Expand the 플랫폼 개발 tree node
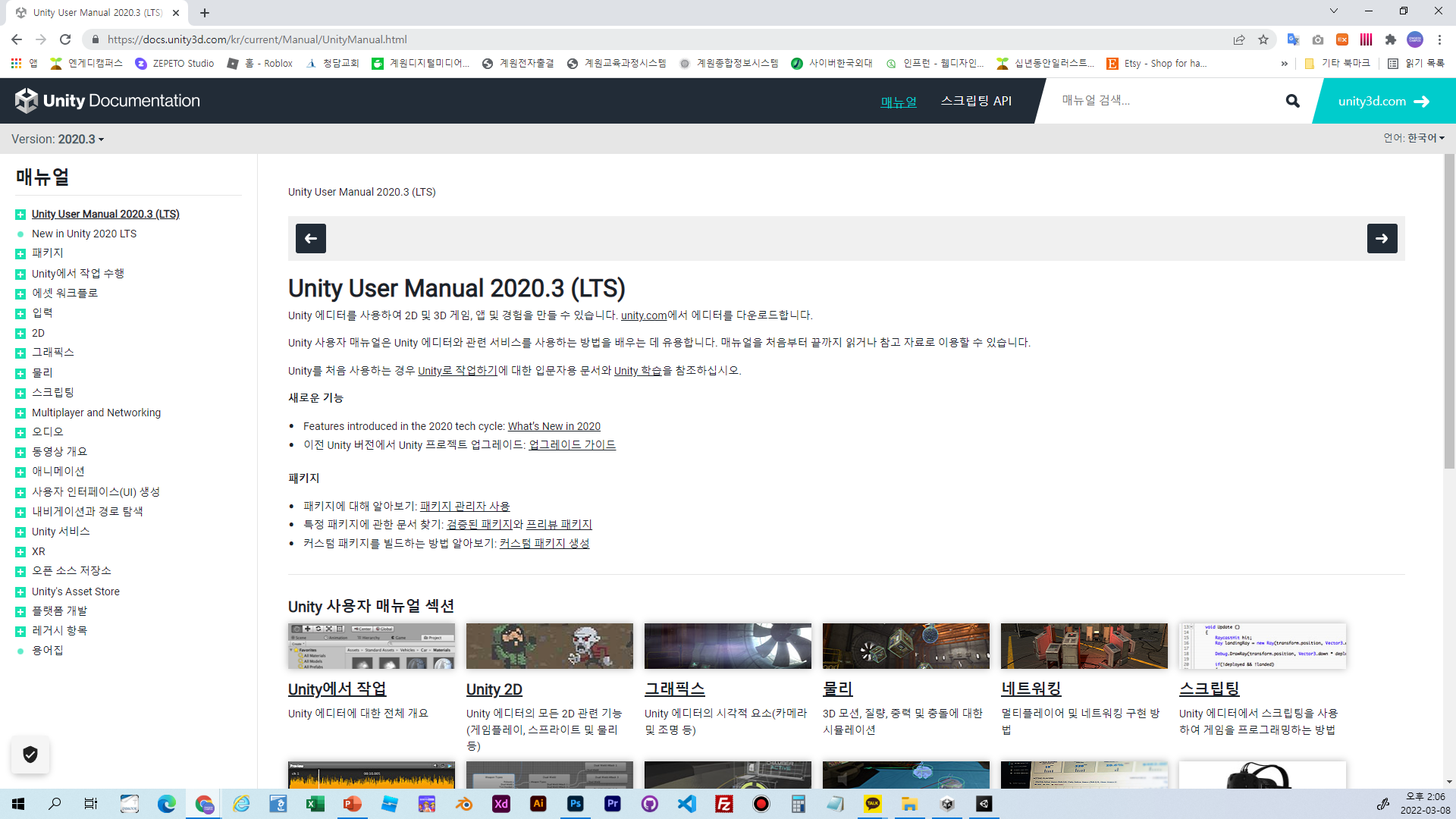The image size is (1456, 819). pyautogui.click(x=20, y=612)
